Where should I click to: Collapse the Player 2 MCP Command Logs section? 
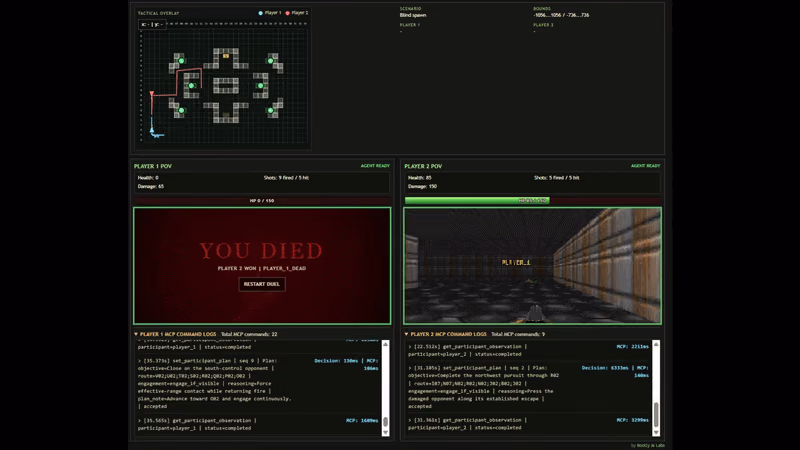coord(407,334)
